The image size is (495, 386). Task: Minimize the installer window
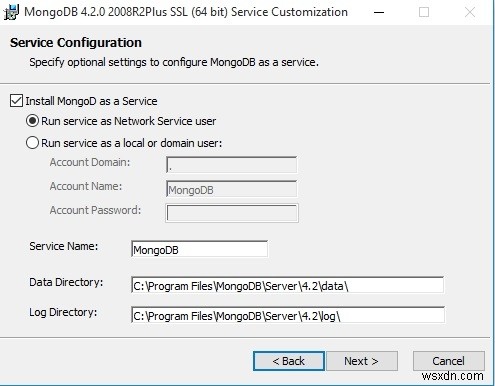[379, 13]
